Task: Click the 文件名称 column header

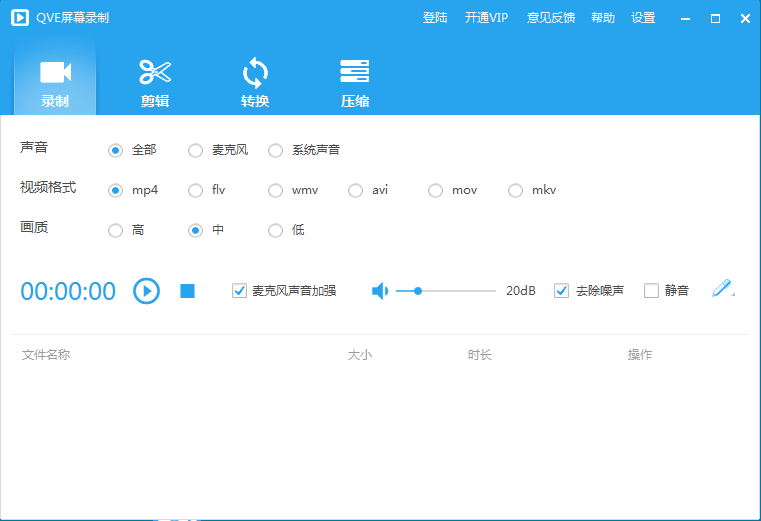Action: [46, 355]
